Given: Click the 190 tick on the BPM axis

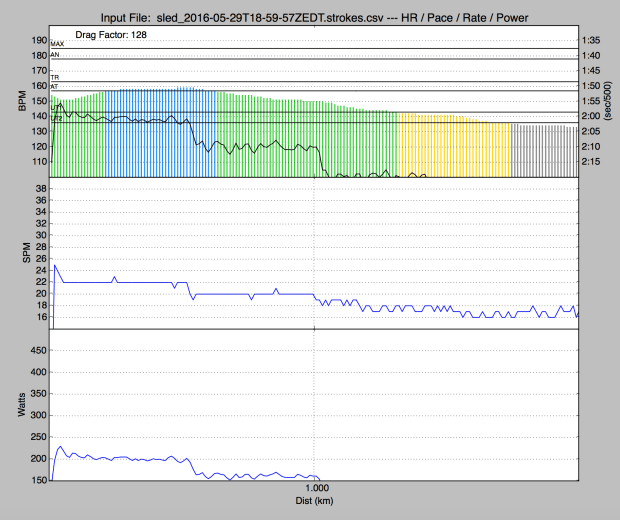Looking at the screenshot, I should (x=36, y=41).
